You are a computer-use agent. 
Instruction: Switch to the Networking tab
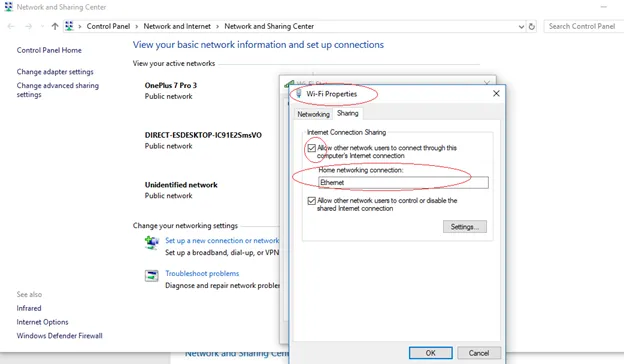[x=313, y=114]
